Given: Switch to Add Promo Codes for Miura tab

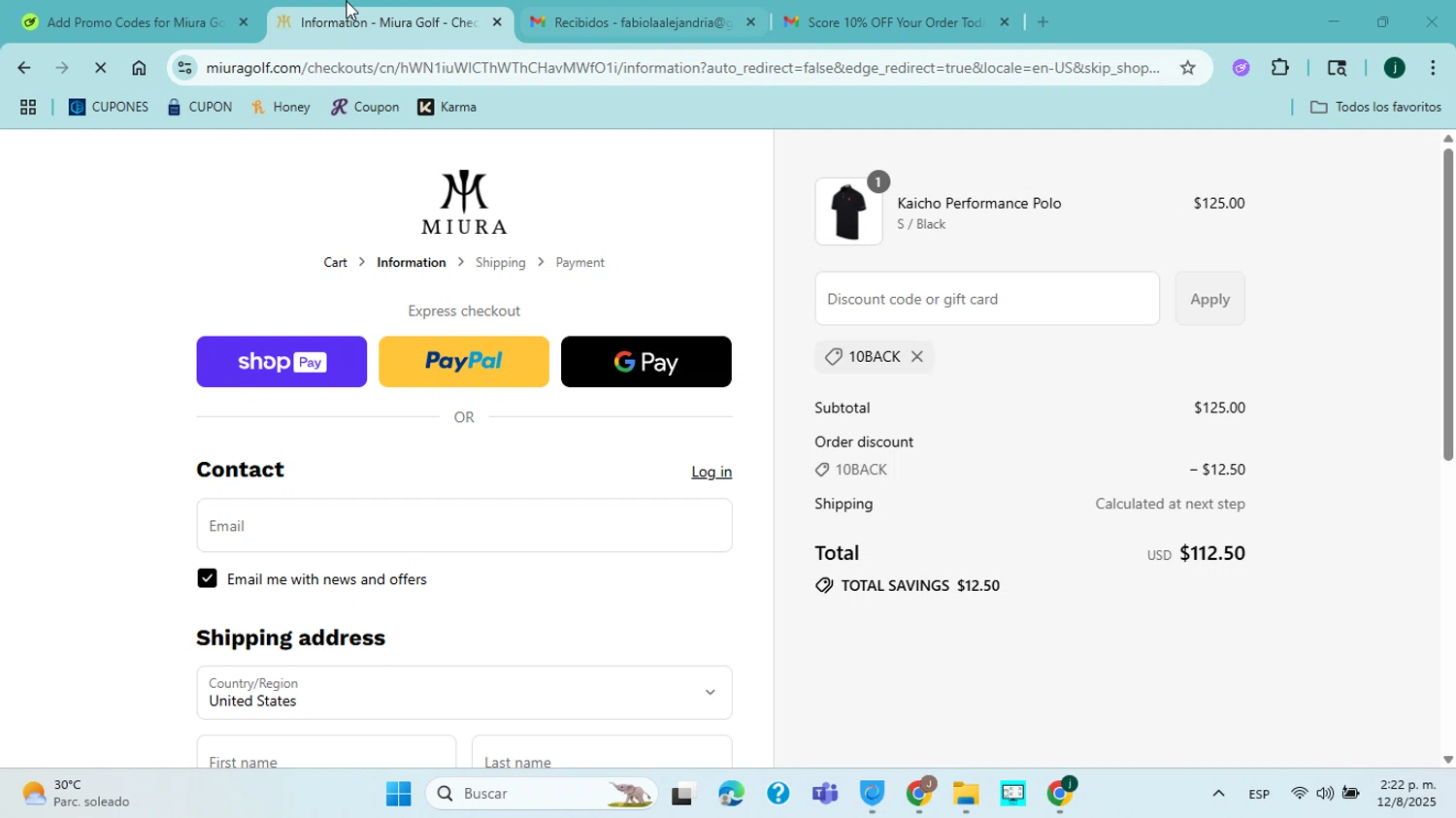Looking at the screenshot, I should point(135,21).
